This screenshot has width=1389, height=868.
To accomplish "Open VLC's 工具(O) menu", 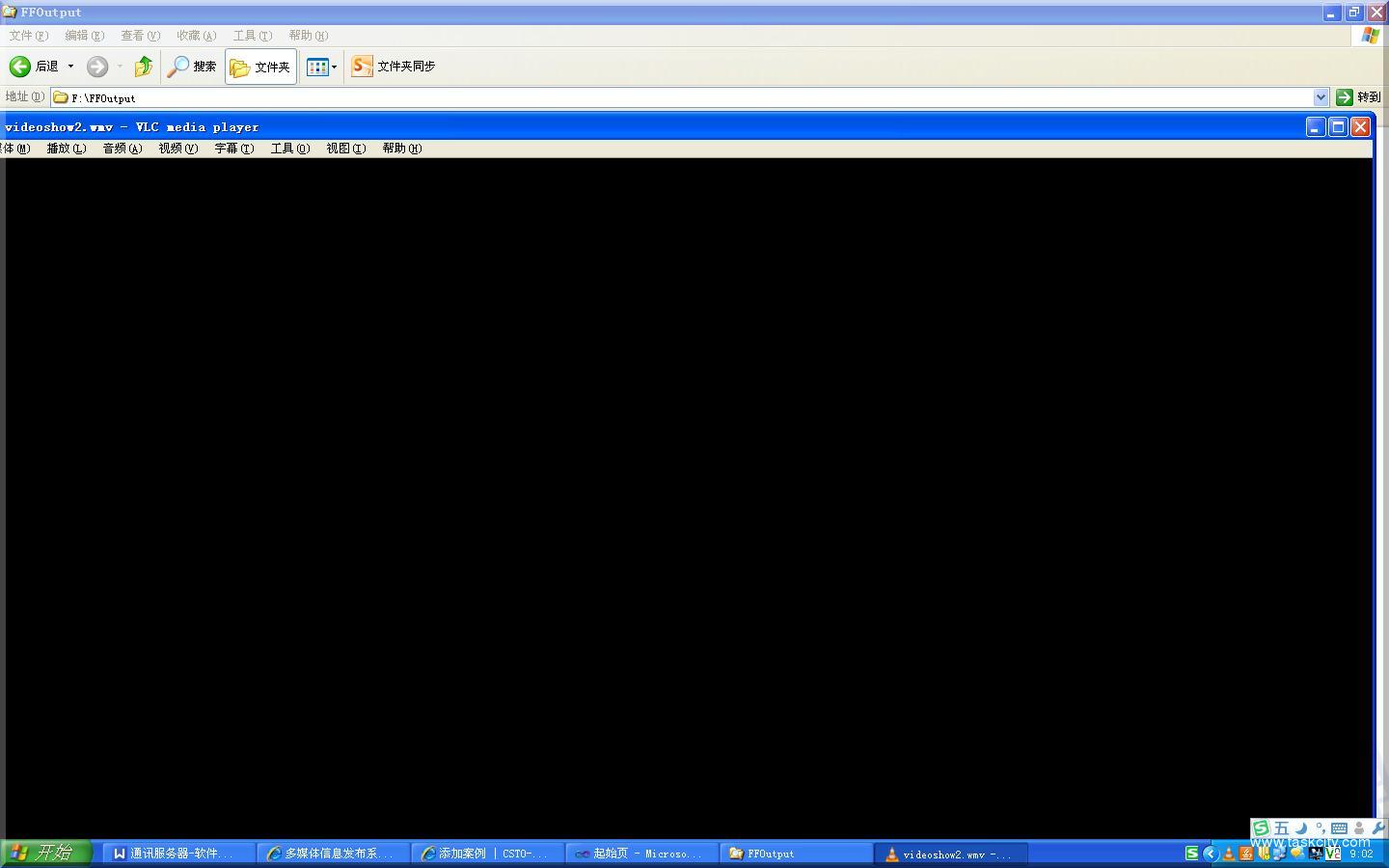I will [290, 149].
